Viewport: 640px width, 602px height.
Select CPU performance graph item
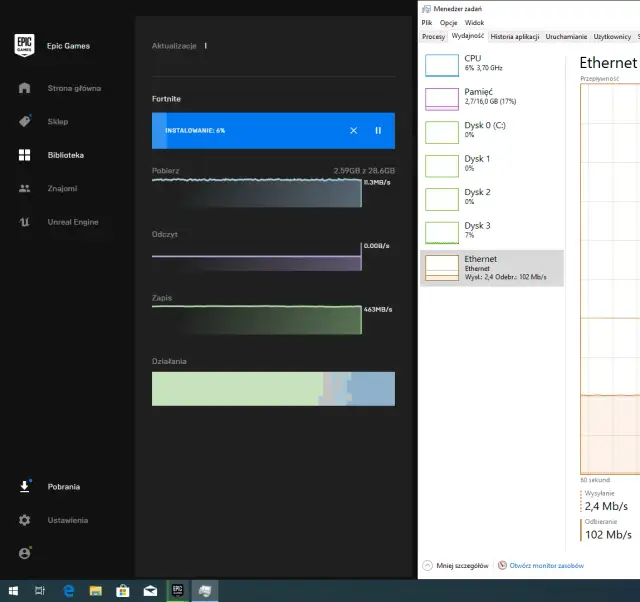click(492, 64)
